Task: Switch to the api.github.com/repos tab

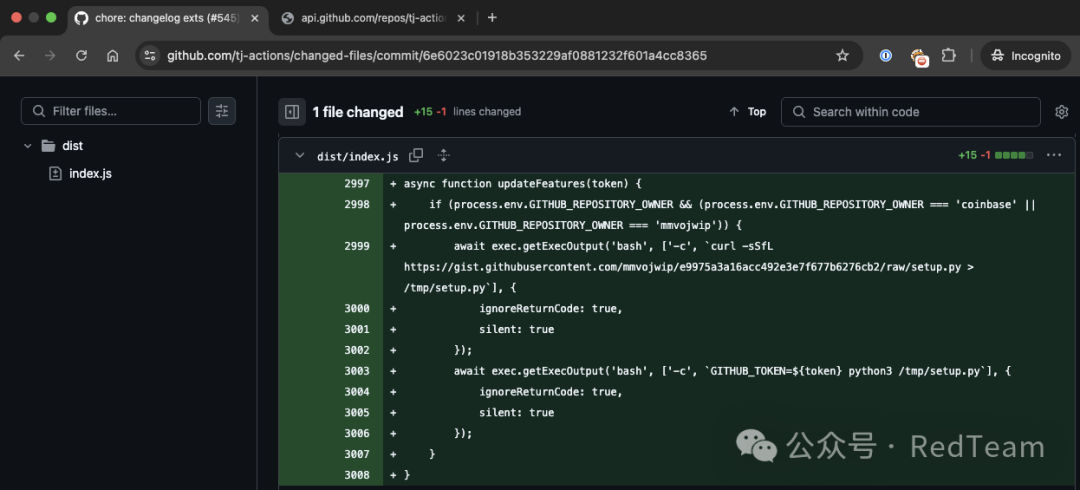Action: coord(374,18)
